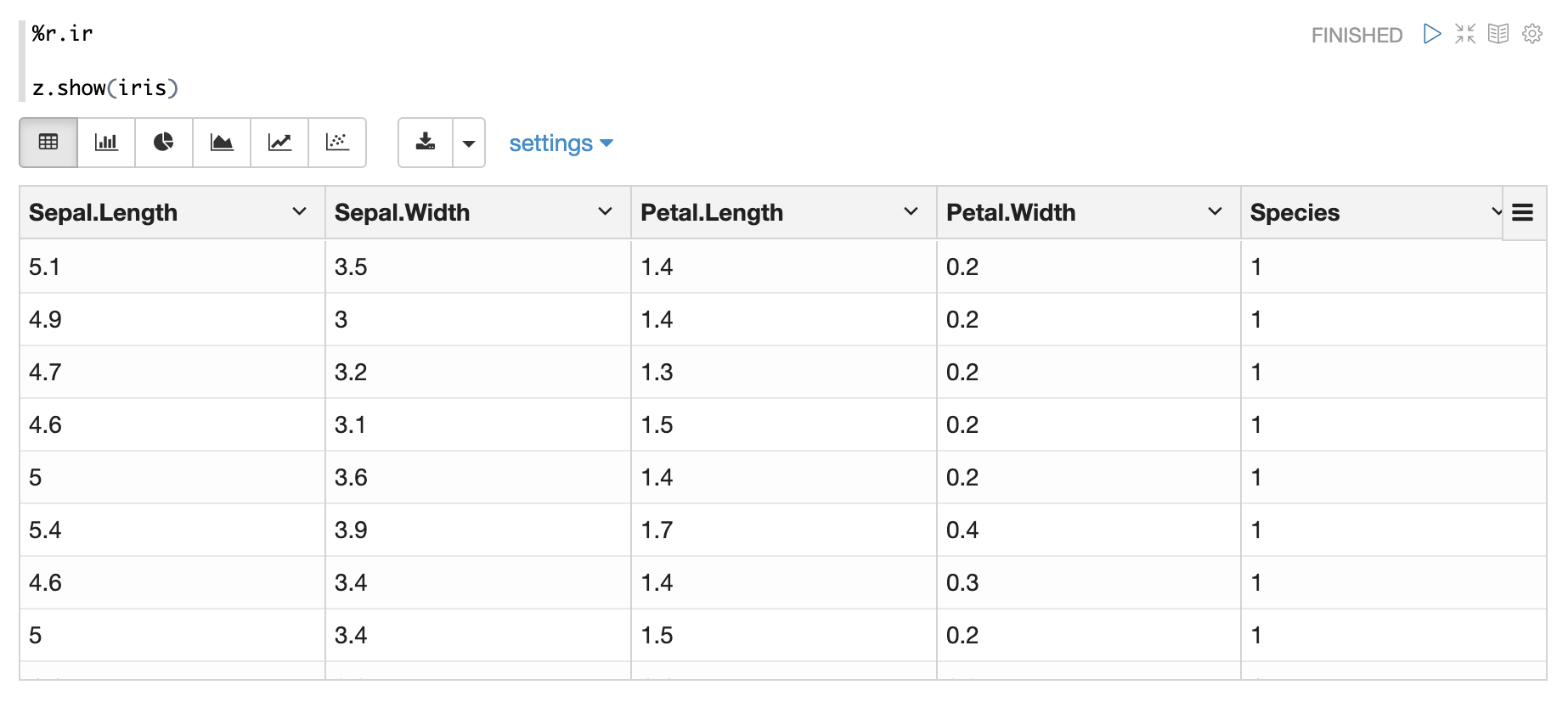The image size is (1568, 713).
Task: Select the area chart visualization
Action: point(222,143)
